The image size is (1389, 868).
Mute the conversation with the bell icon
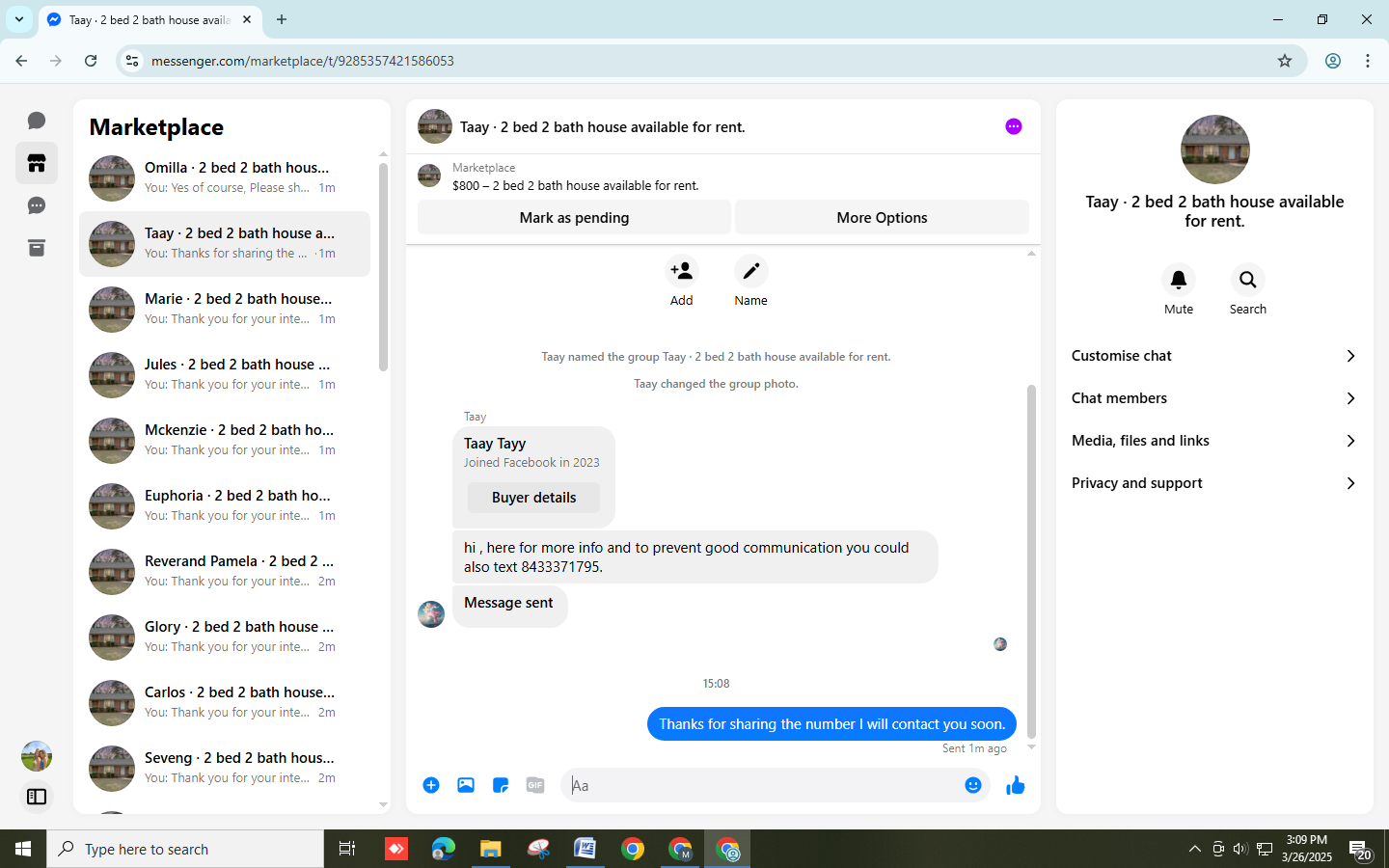tap(1179, 280)
